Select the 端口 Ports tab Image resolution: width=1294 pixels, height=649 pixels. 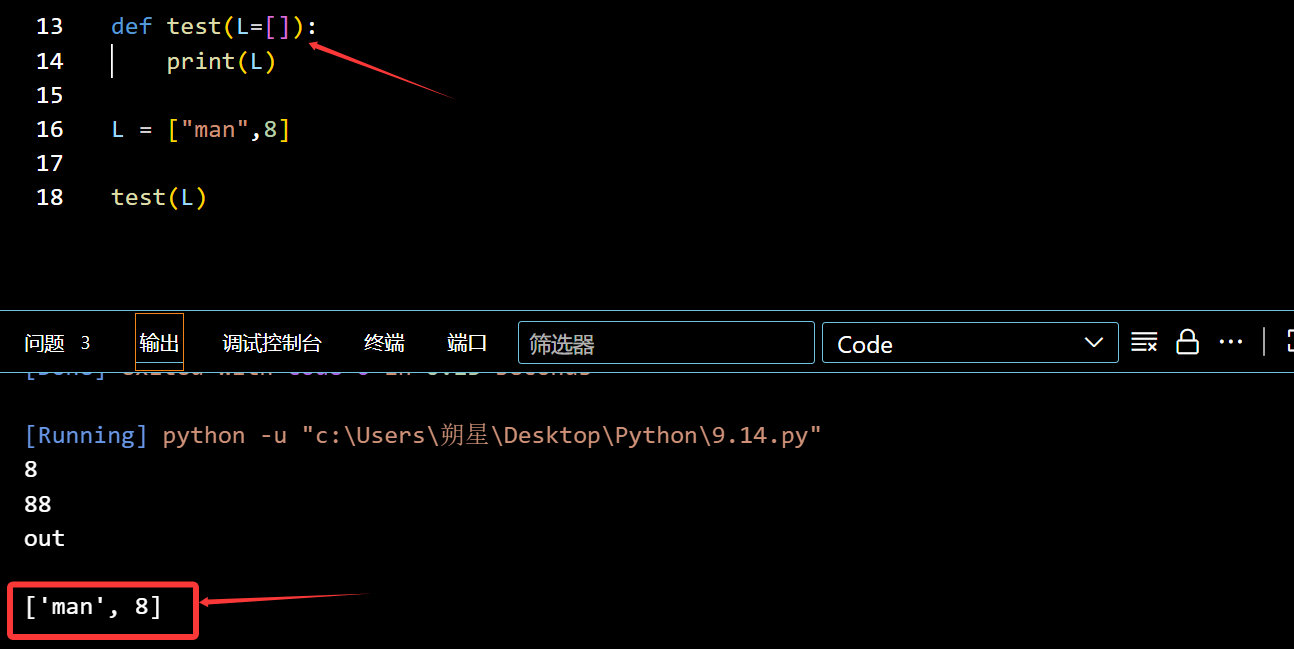466,342
